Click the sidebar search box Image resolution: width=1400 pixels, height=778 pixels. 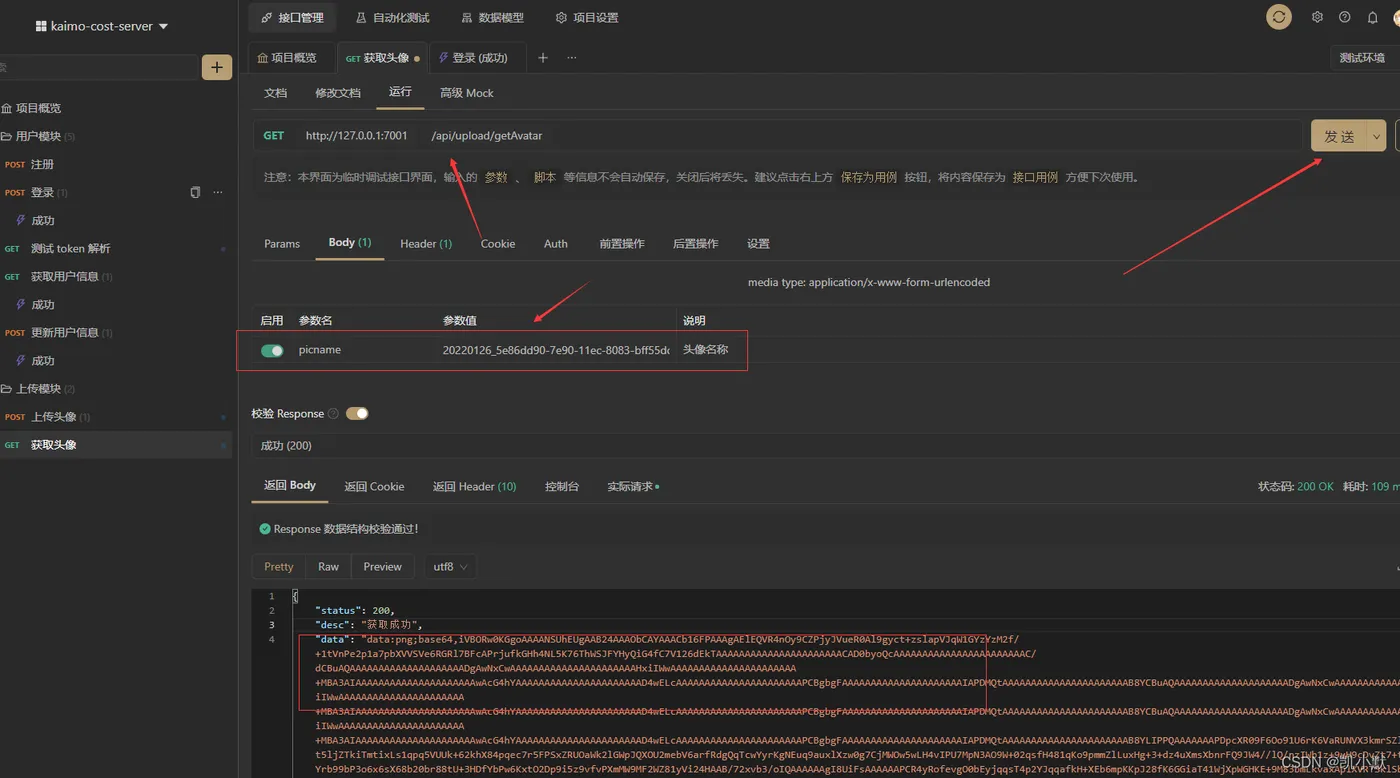(98, 67)
